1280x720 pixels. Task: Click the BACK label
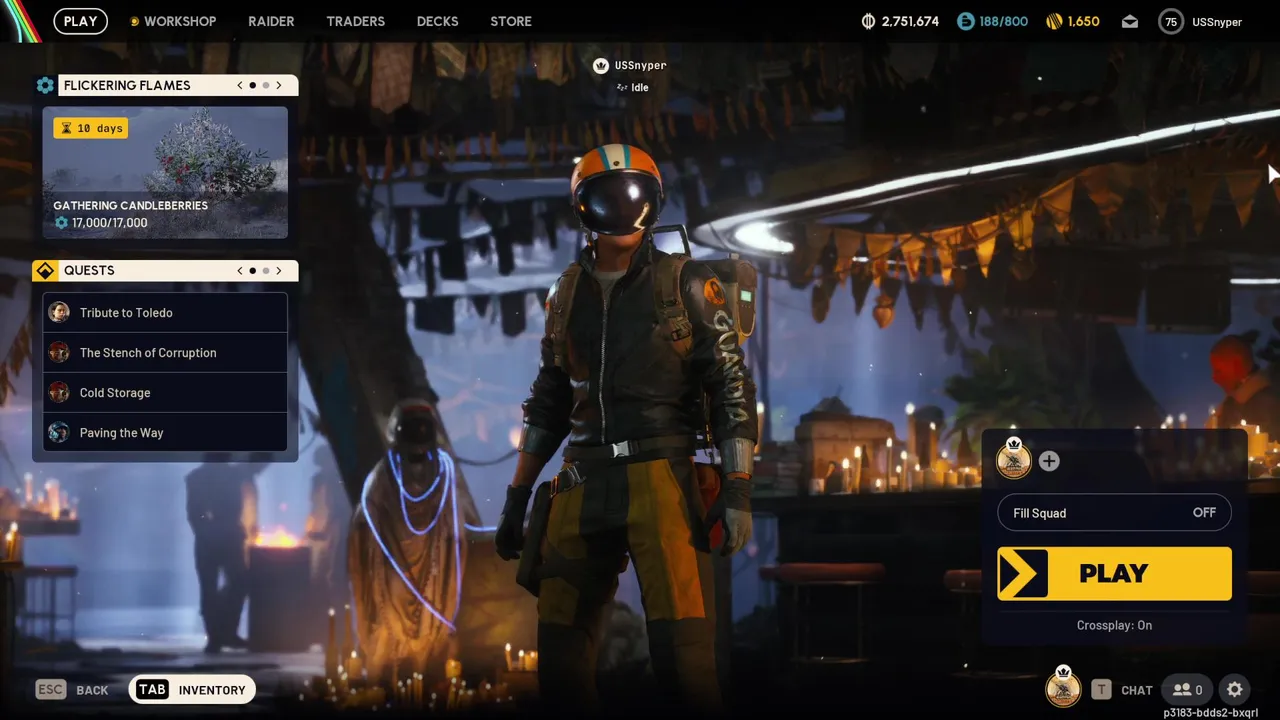click(92, 690)
